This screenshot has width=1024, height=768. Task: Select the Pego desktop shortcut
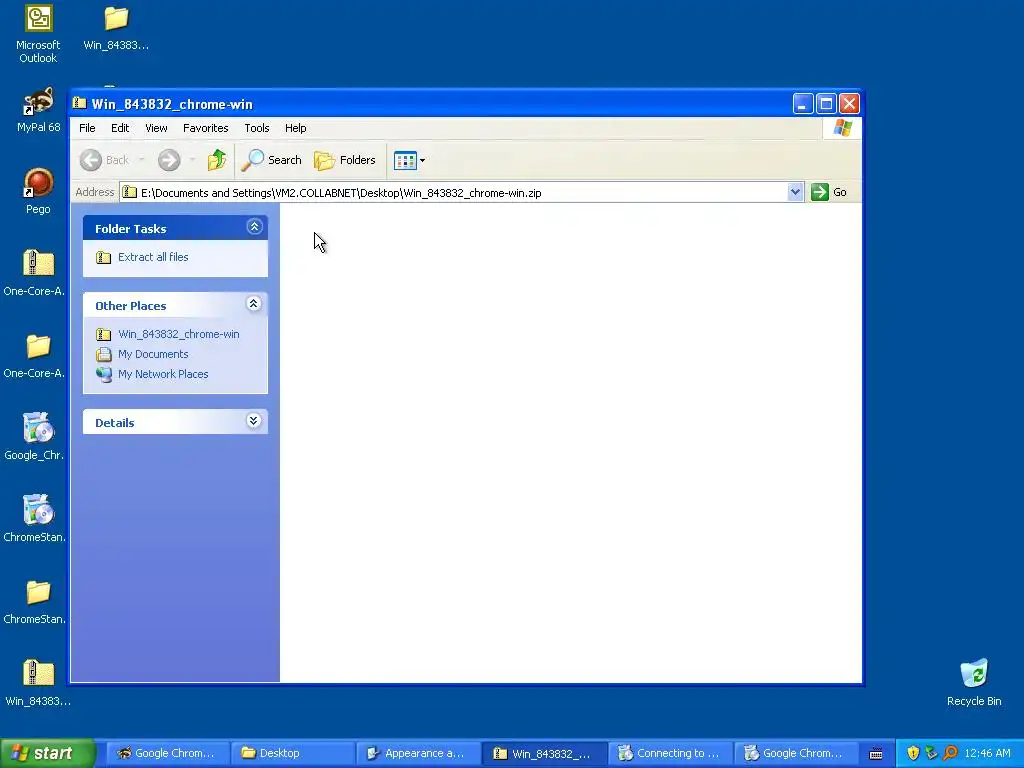pos(38,191)
